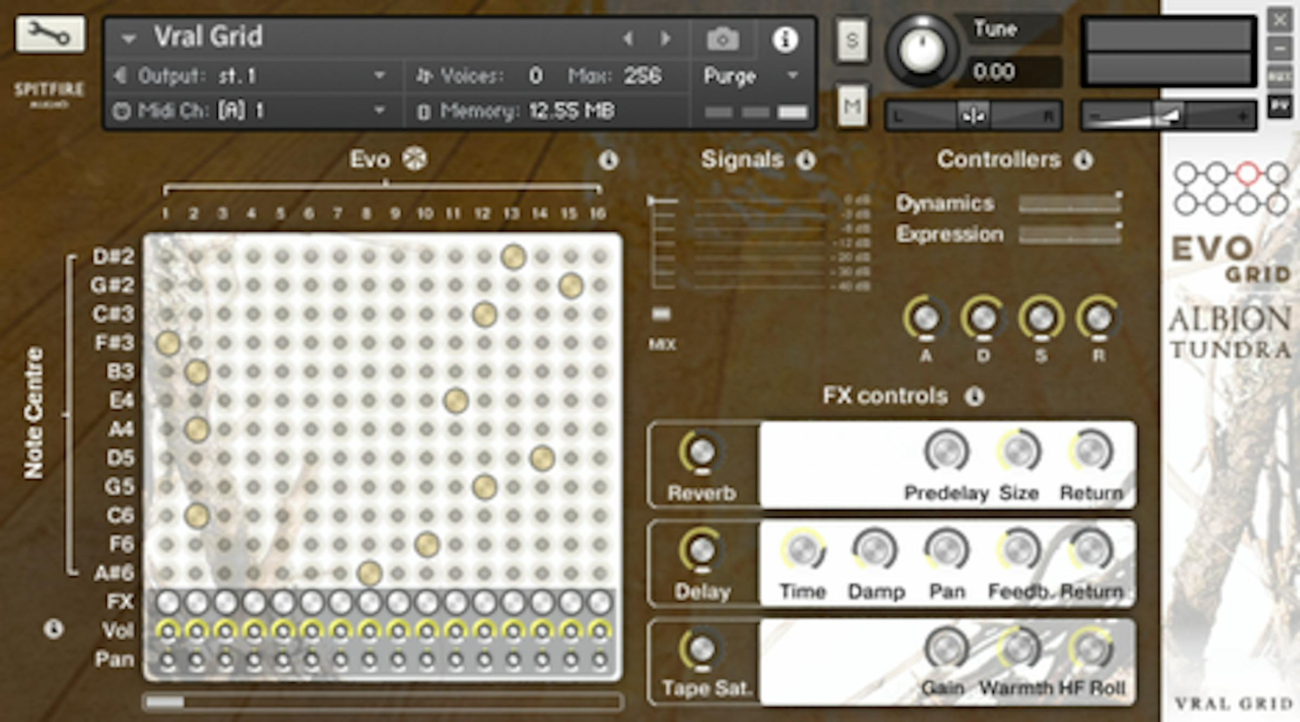
Task: Open the instrument info icon
Action: [785, 39]
